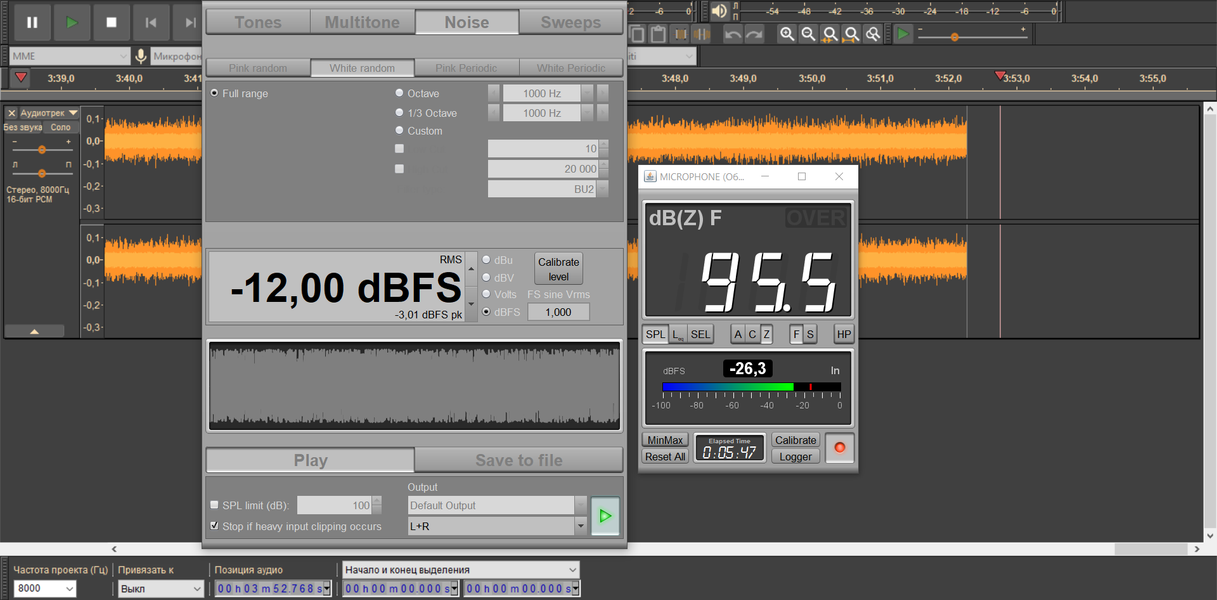Start generator with green play button
The height and width of the screenshot is (600, 1217).
tap(605, 516)
